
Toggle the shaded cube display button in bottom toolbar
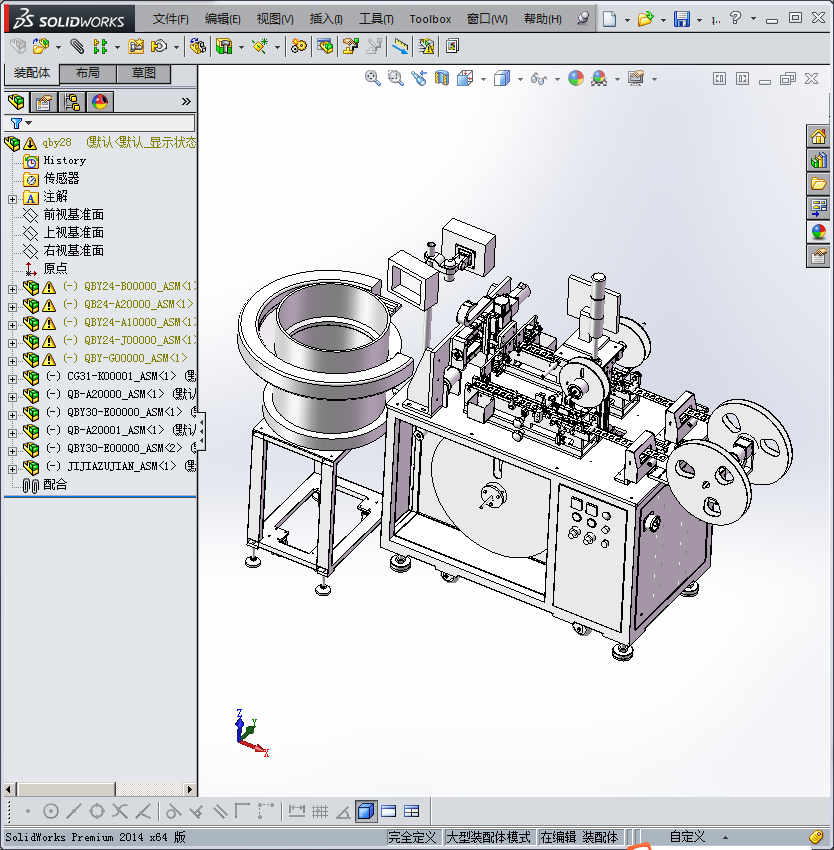[365, 811]
